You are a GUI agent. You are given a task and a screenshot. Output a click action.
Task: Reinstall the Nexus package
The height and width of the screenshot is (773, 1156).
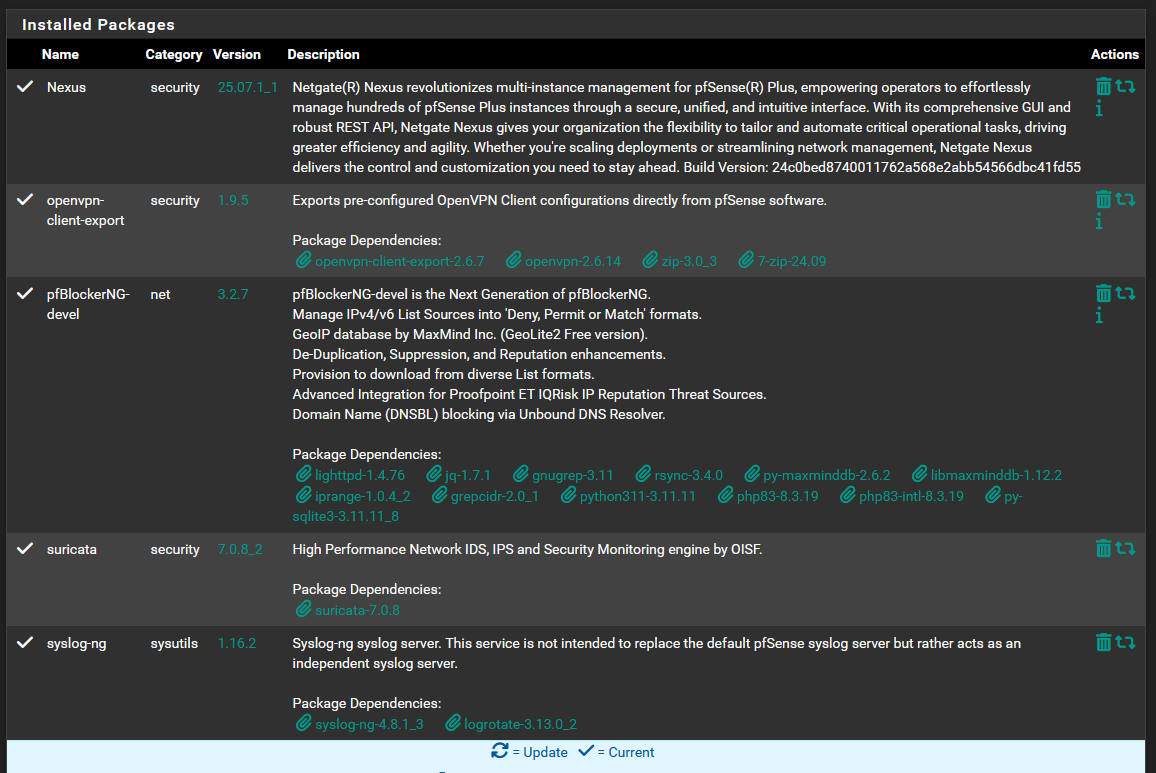point(1125,86)
